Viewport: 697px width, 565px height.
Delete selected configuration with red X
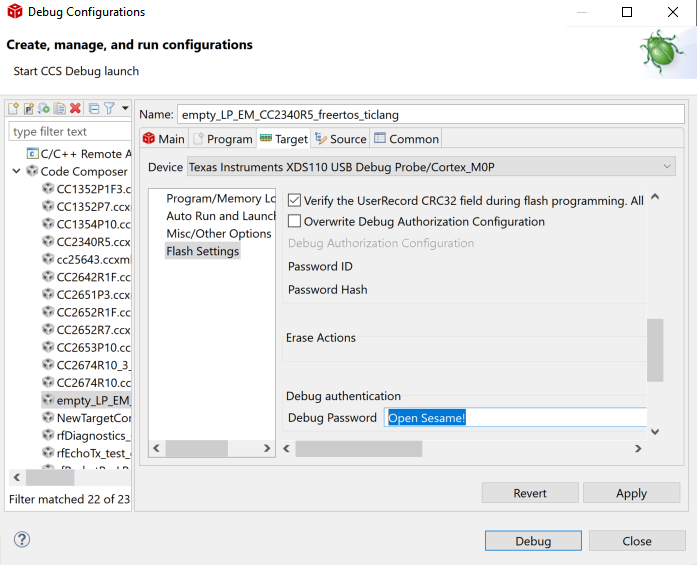click(x=75, y=108)
